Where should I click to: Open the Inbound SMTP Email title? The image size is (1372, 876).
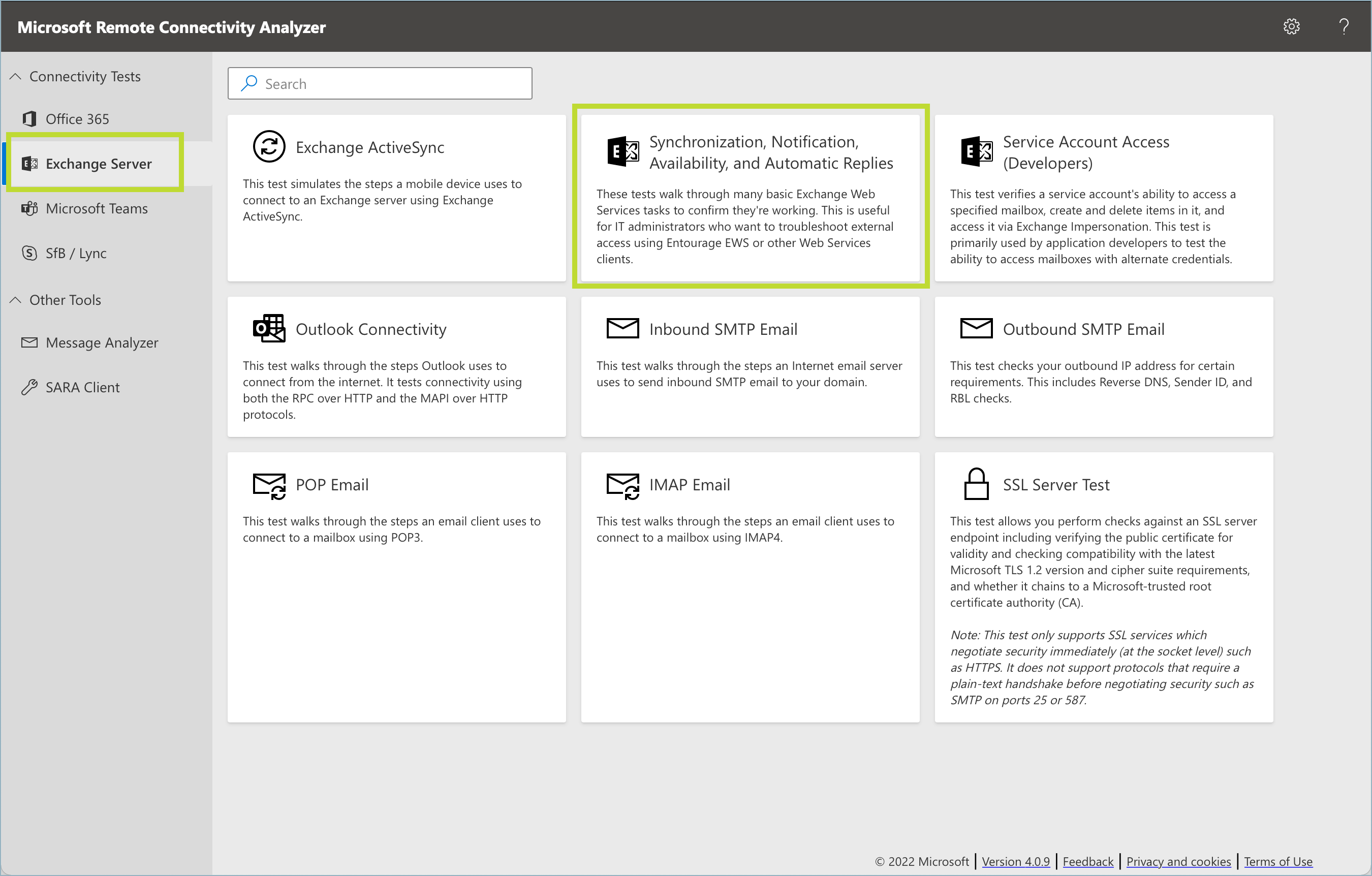723,329
